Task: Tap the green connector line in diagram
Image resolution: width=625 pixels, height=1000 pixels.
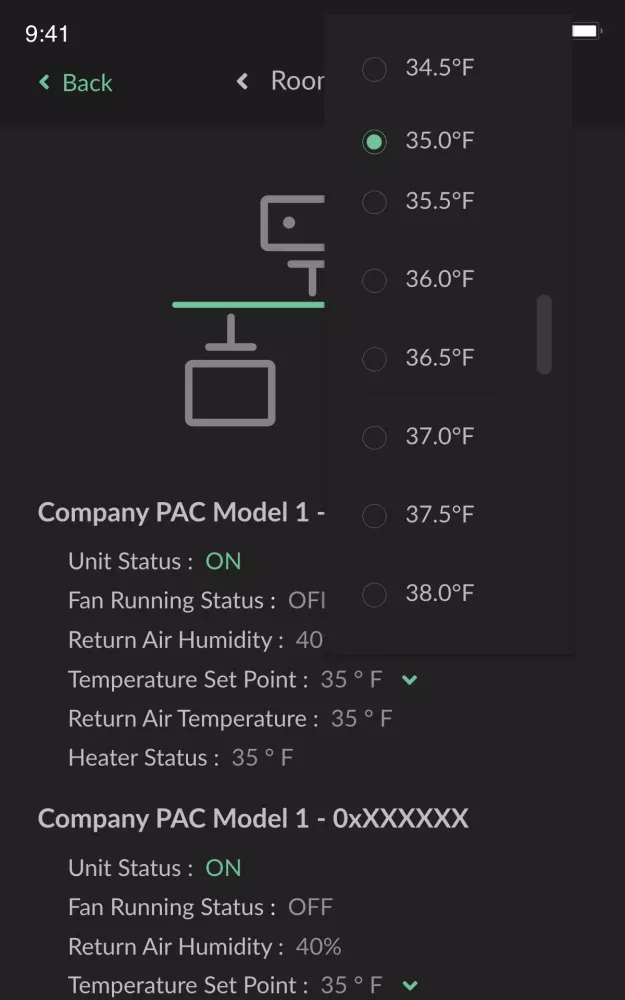Action: pyautogui.click(x=248, y=305)
